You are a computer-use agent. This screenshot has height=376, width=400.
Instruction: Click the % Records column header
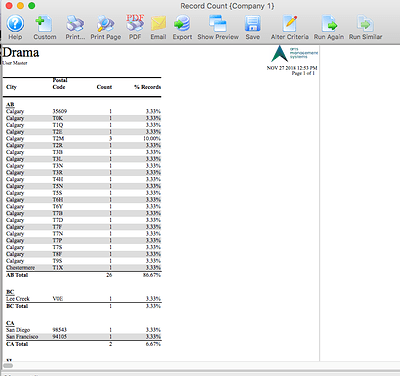point(148,87)
